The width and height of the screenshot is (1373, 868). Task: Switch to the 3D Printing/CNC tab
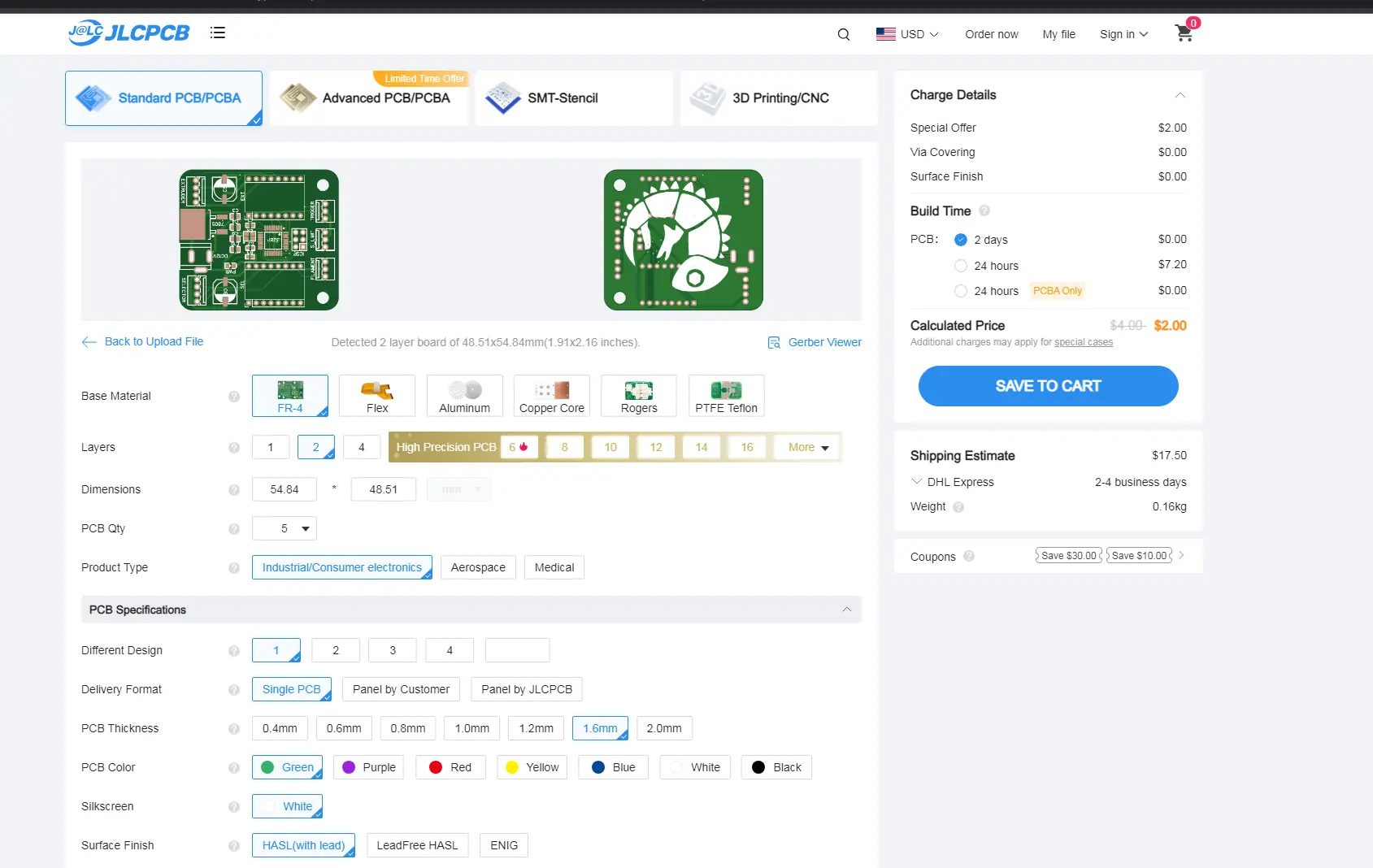(x=779, y=98)
